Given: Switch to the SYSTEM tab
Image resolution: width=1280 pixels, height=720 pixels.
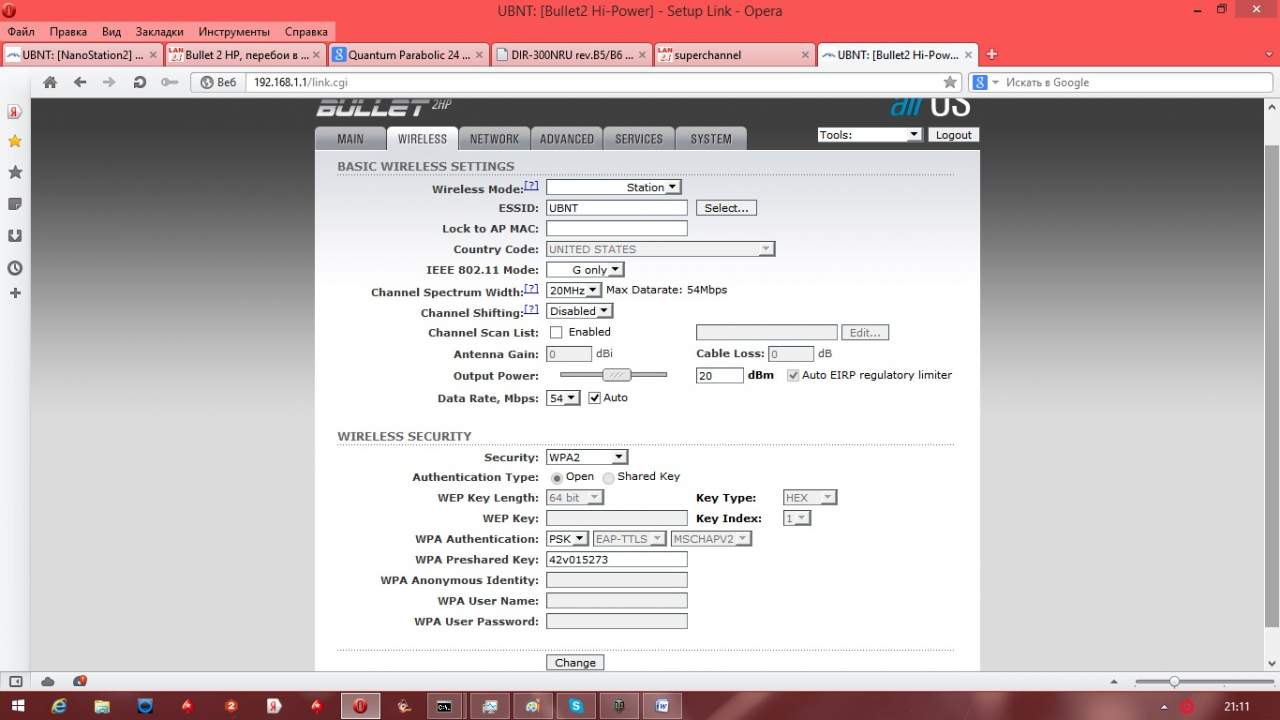Looking at the screenshot, I should [711, 139].
